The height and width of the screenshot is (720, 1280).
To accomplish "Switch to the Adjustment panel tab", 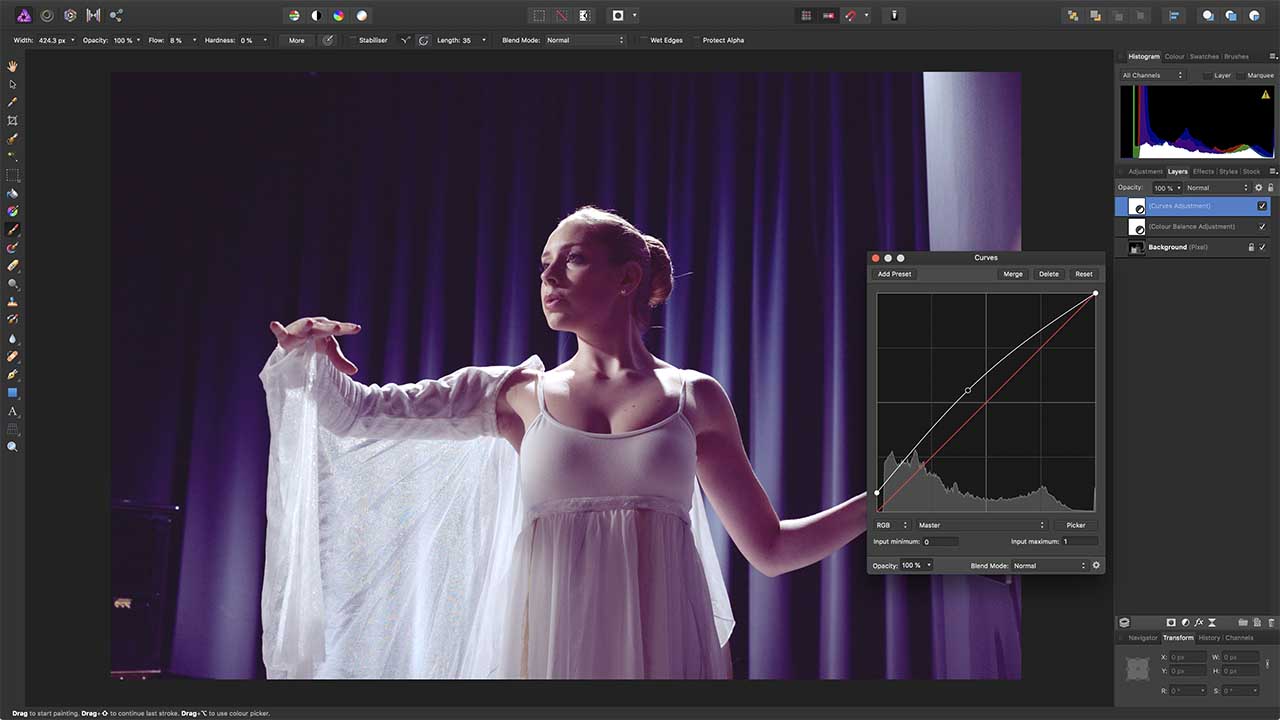I will 1145,172.
